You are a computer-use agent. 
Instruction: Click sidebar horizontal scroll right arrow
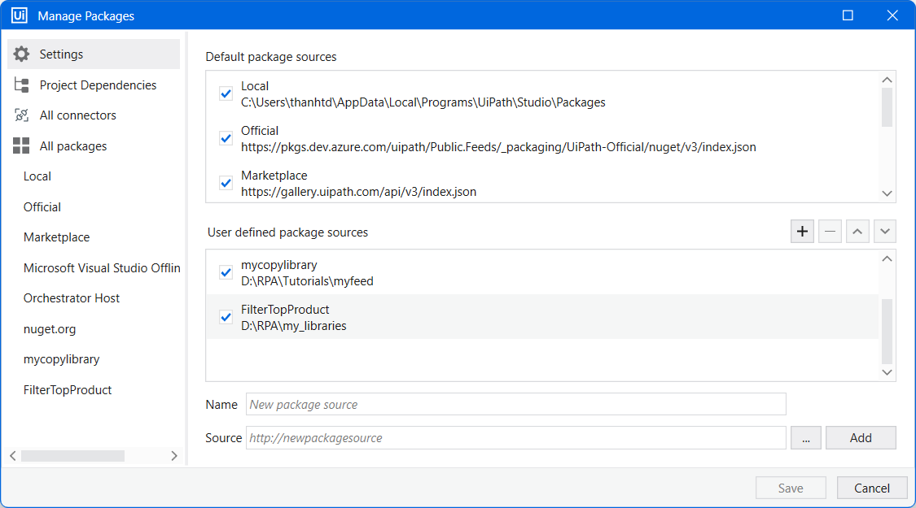click(174, 456)
